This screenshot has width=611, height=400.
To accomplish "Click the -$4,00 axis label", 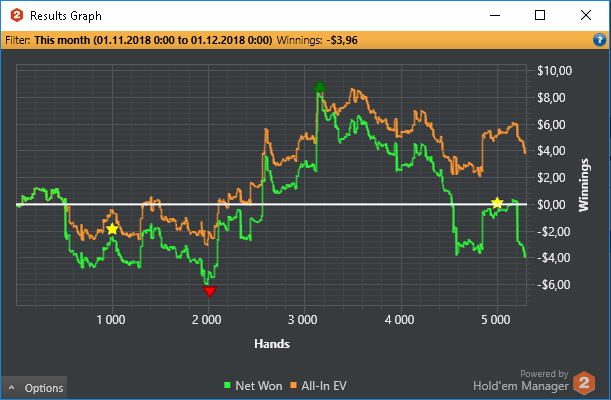I will tap(553, 257).
